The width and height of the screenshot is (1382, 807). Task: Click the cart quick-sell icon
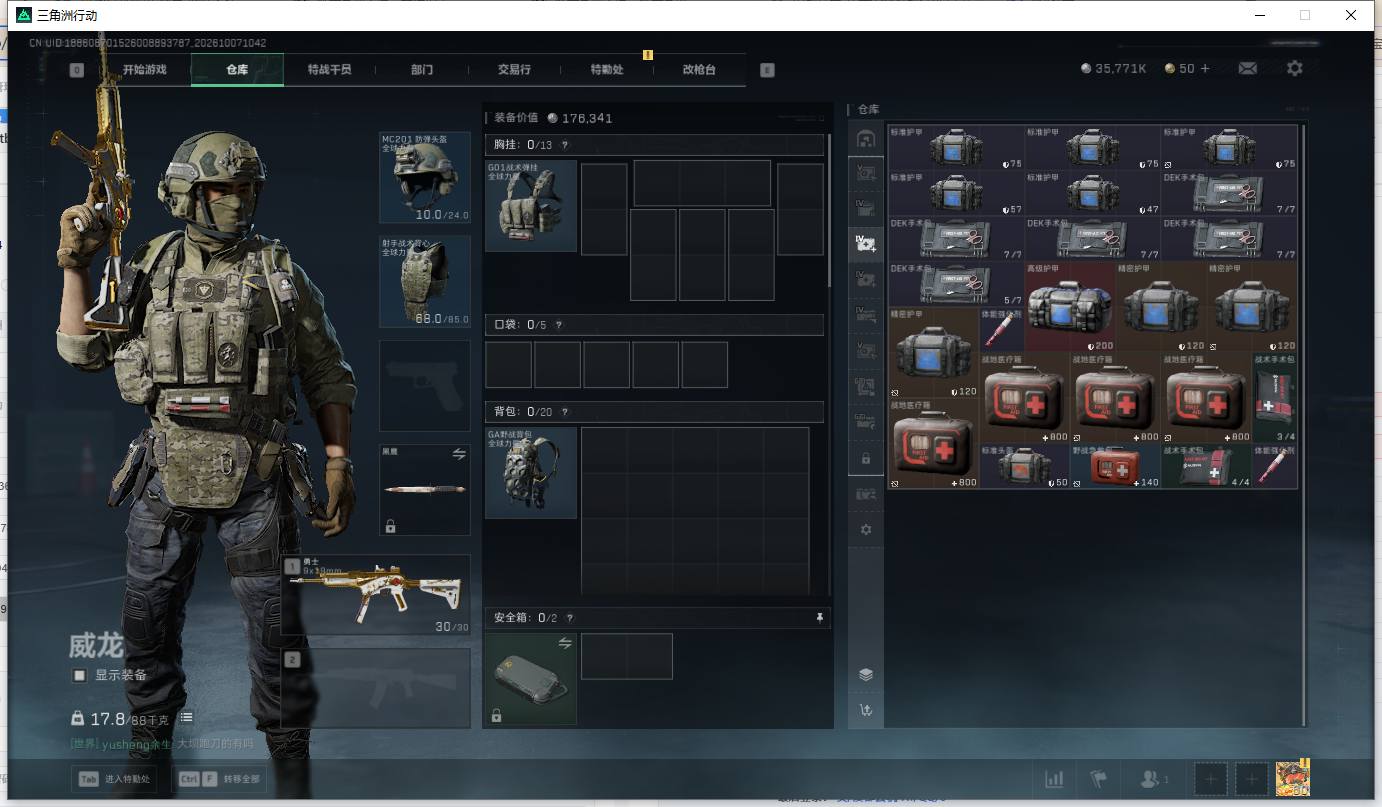pos(866,711)
